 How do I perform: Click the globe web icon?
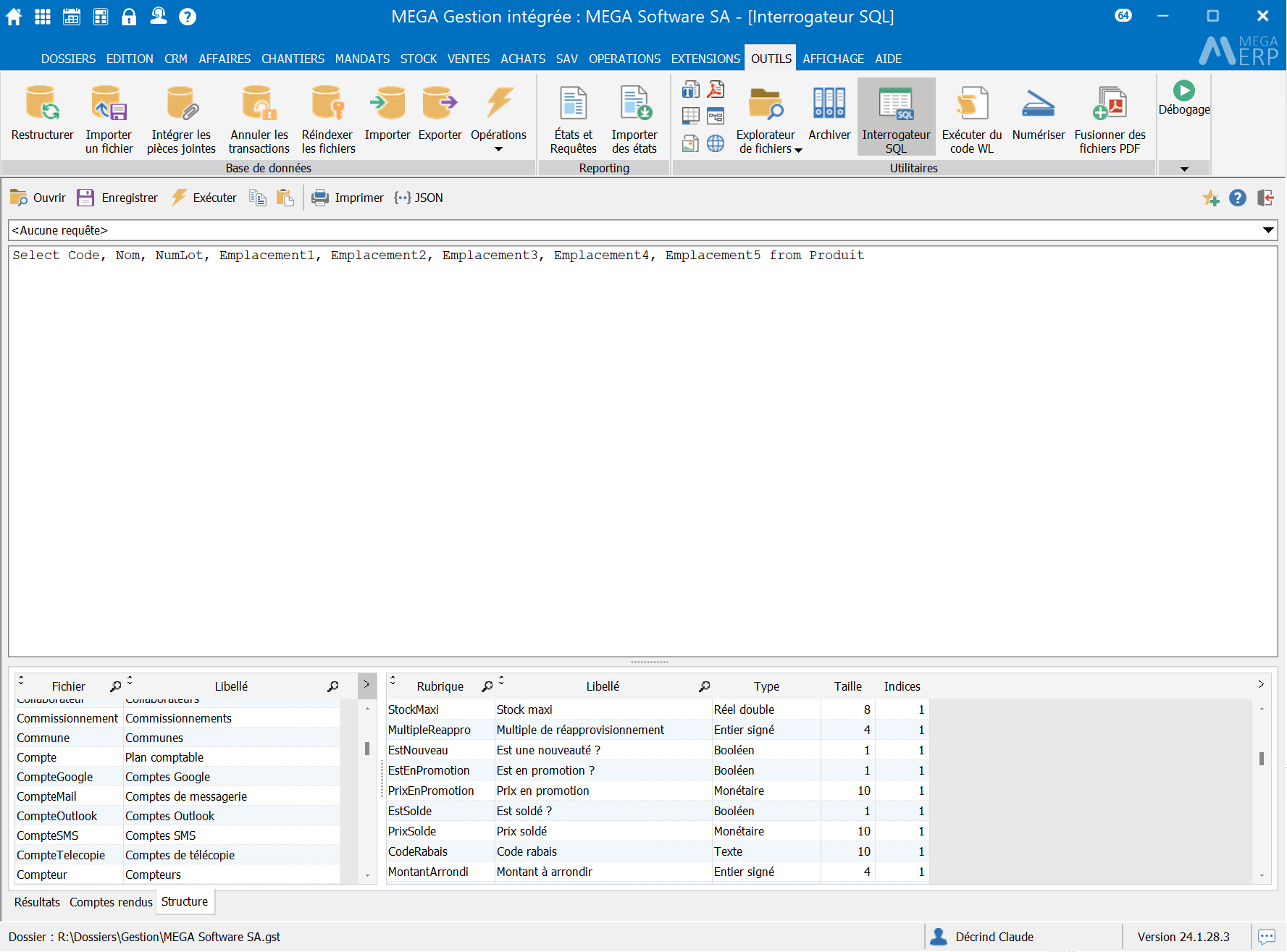pyautogui.click(x=716, y=143)
